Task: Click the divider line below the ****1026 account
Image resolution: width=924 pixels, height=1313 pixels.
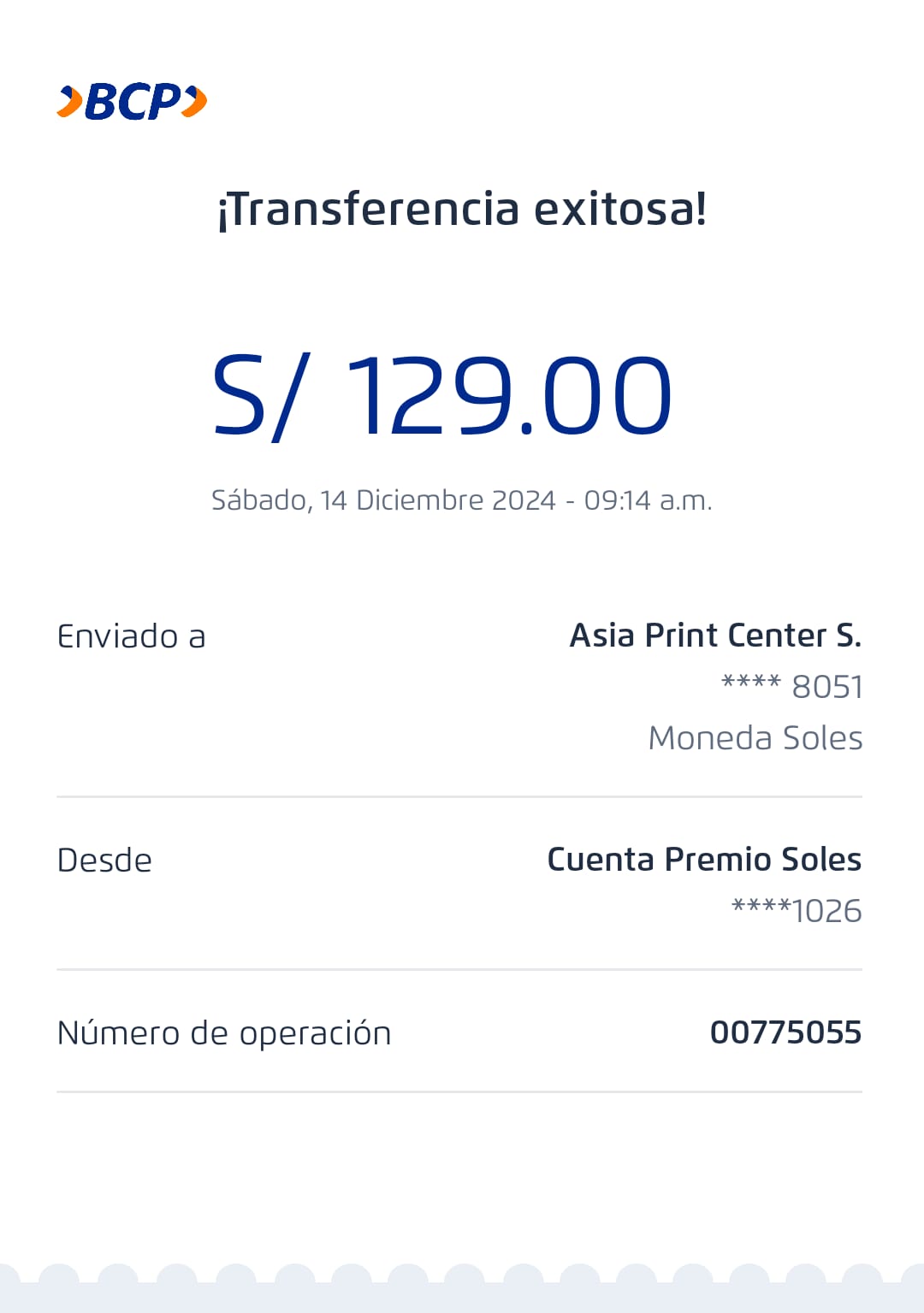Action: tap(459, 969)
